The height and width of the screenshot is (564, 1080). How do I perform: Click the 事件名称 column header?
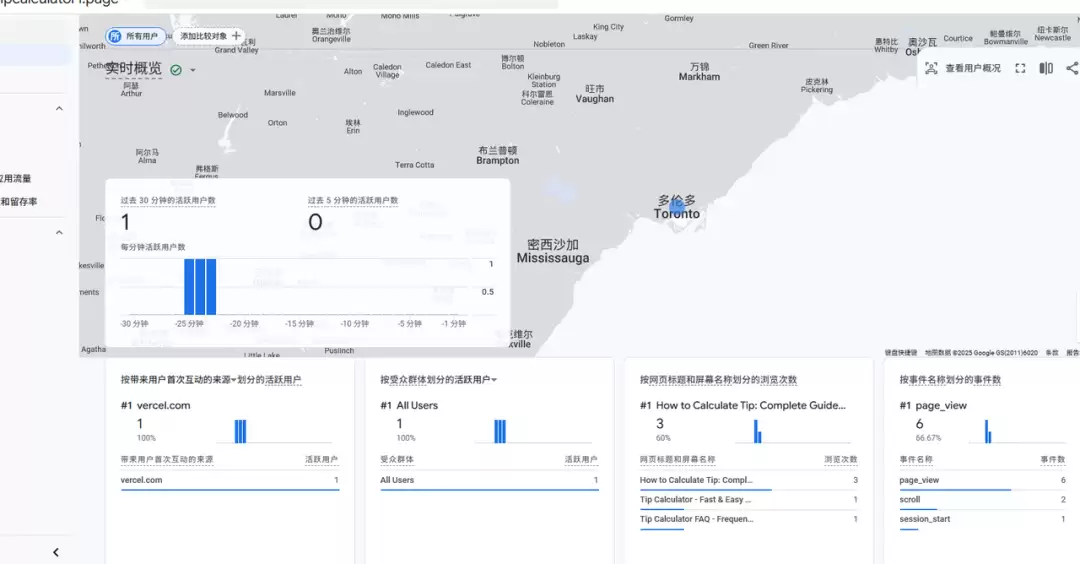(x=916, y=459)
